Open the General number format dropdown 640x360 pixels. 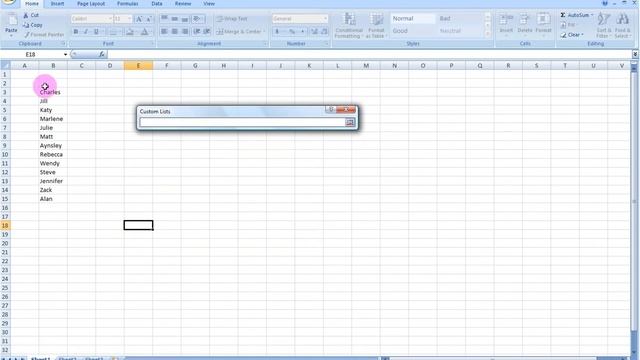pos(325,19)
